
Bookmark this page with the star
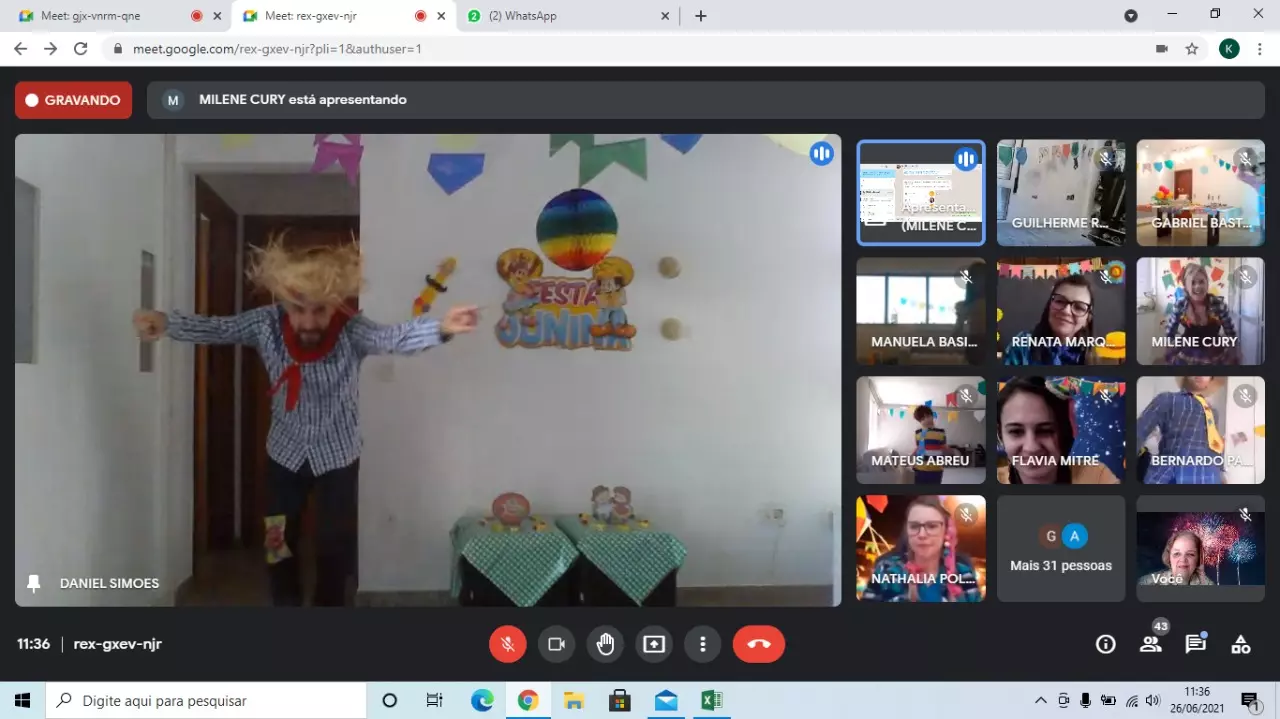point(1191,48)
